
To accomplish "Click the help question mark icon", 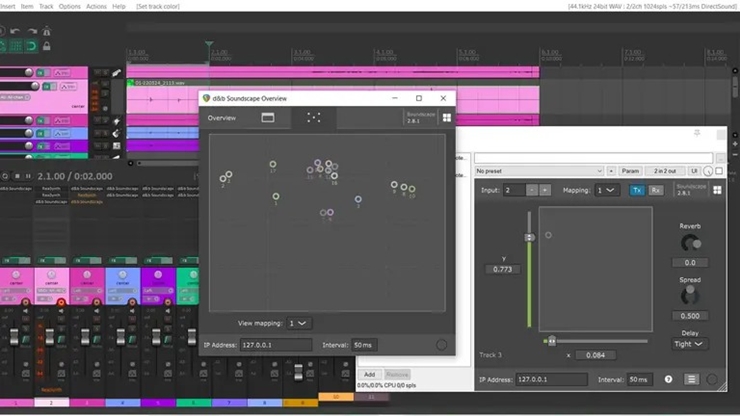I will (668, 379).
